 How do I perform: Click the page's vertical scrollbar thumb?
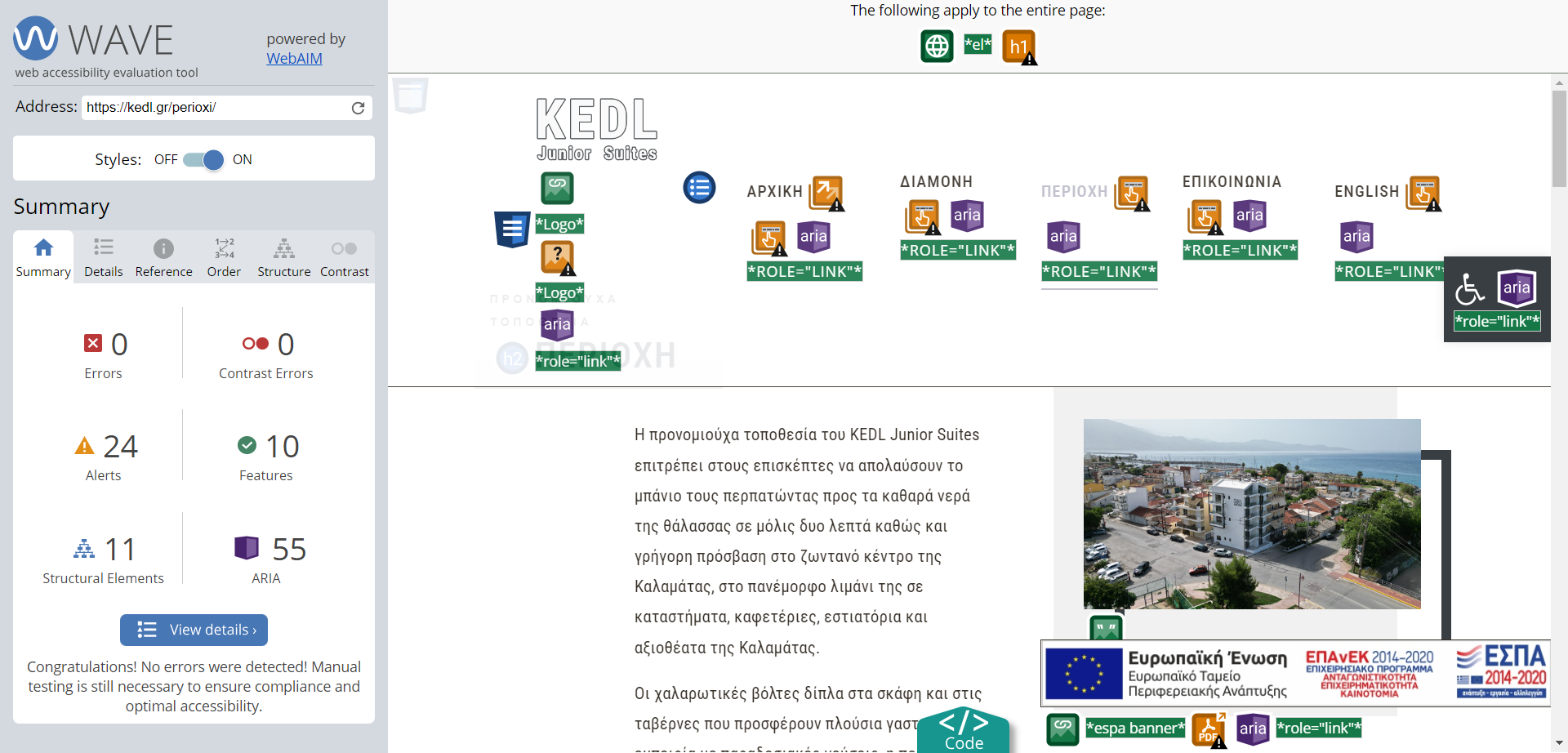click(1559, 139)
